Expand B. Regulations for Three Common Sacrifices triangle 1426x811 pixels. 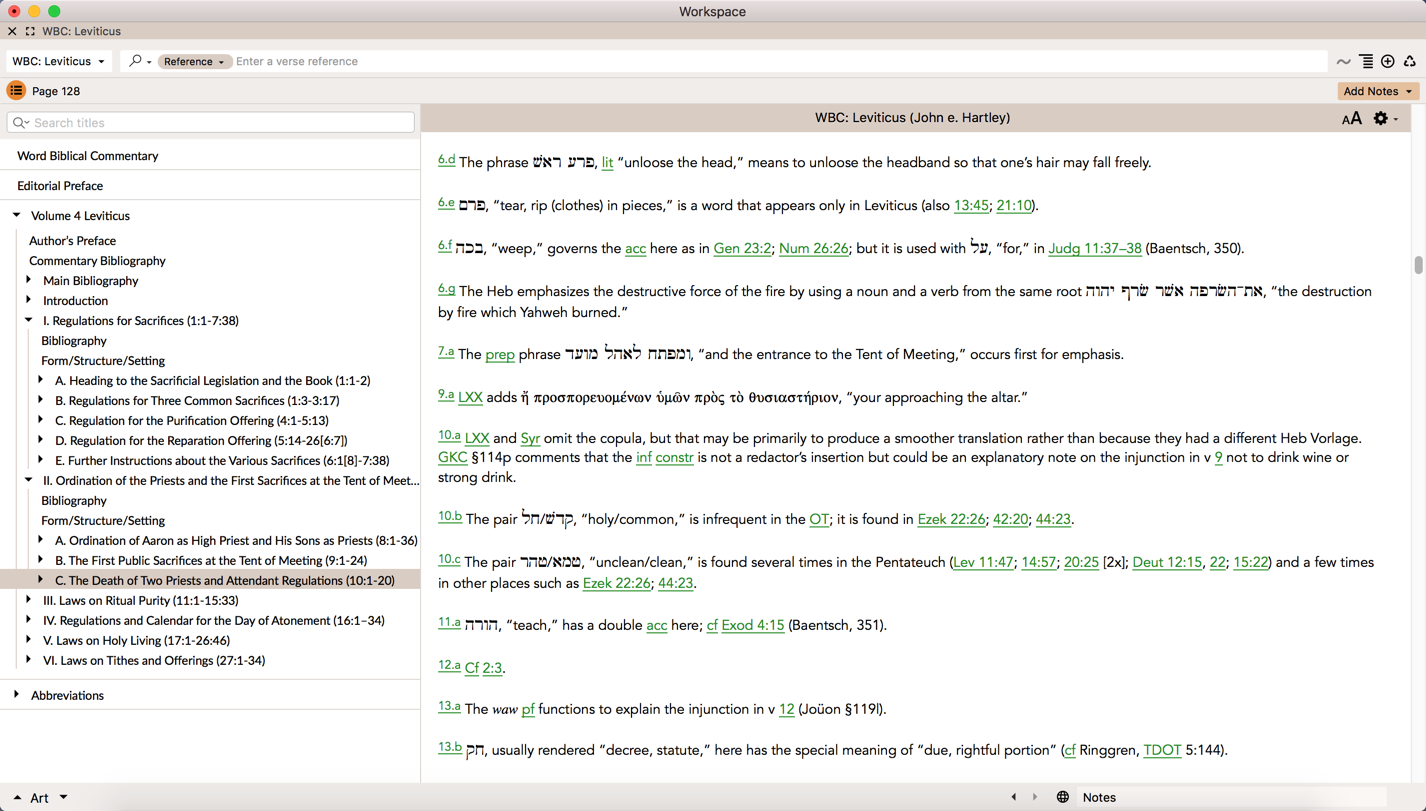click(41, 400)
